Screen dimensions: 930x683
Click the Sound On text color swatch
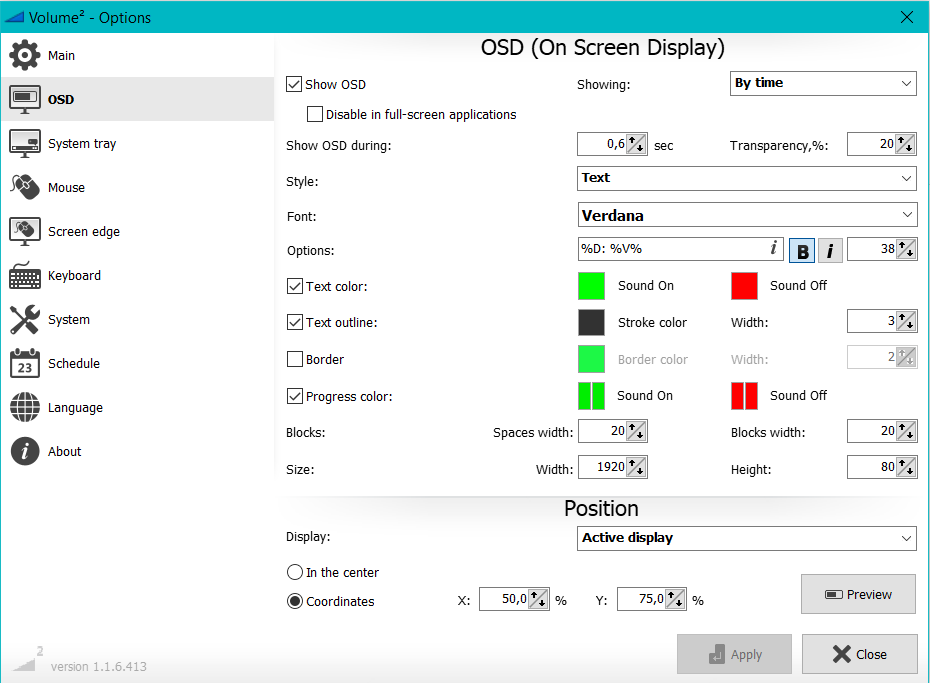tap(591, 285)
